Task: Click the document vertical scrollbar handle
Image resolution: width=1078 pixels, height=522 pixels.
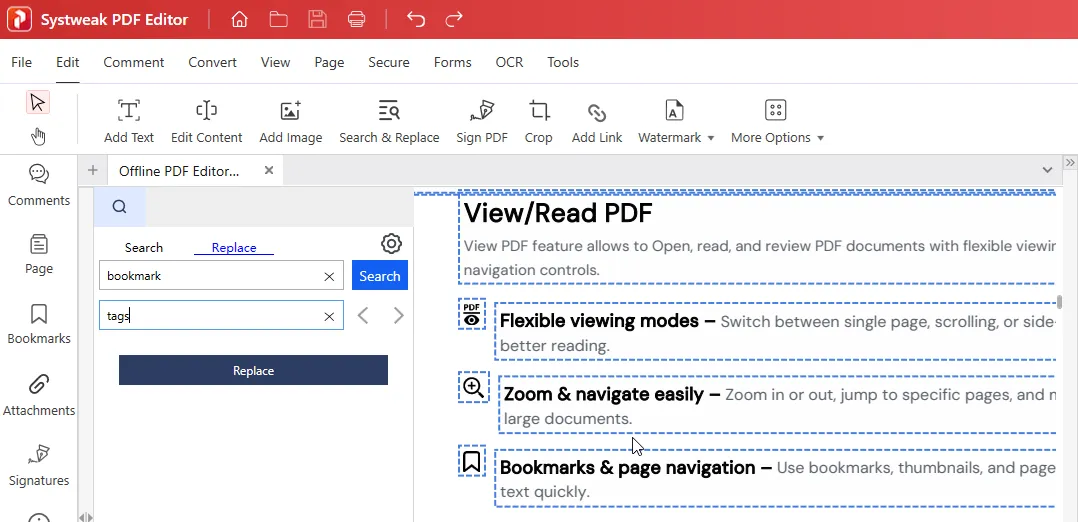Action: [x=1059, y=302]
